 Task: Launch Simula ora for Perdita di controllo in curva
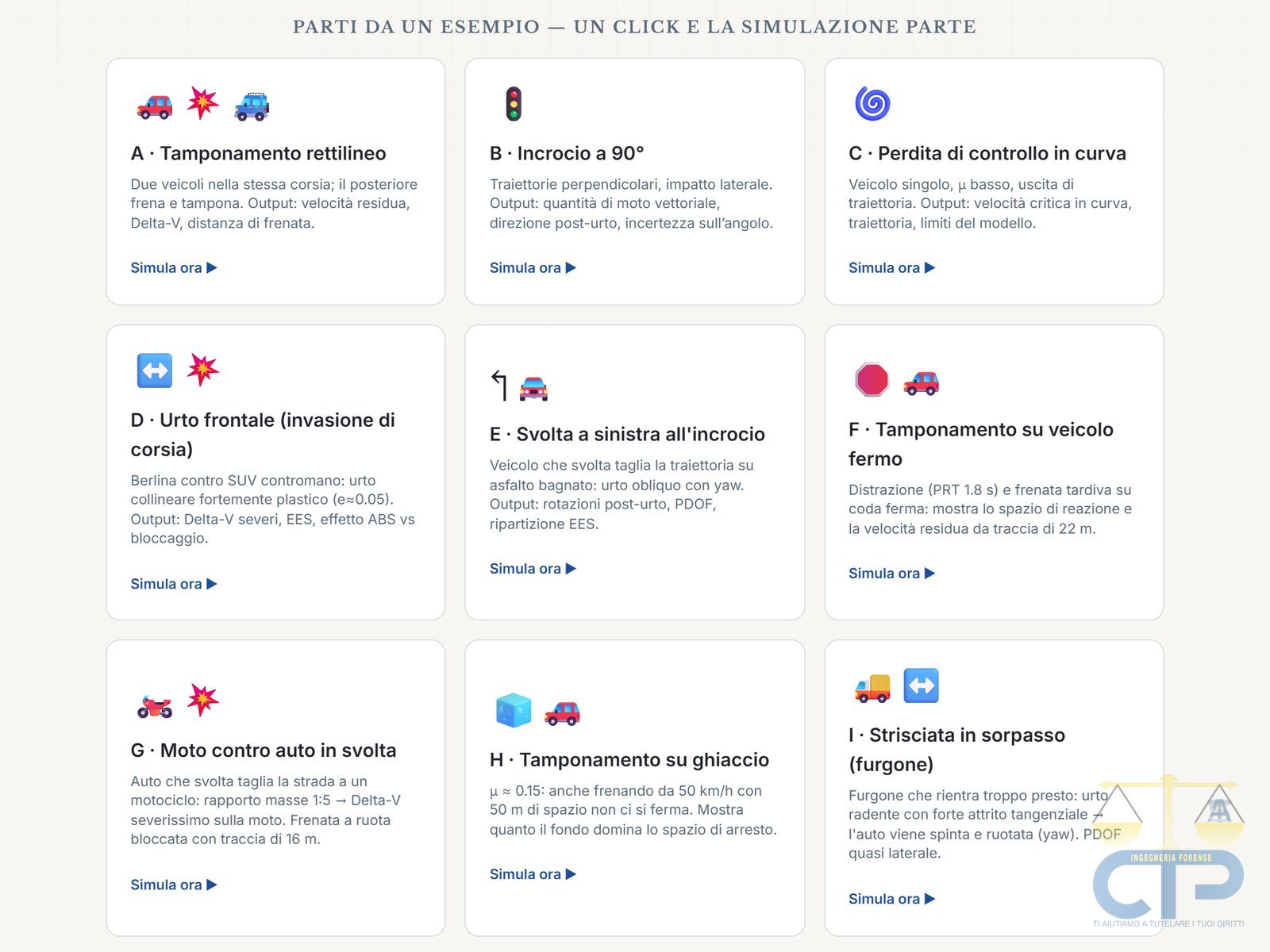click(x=891, y=268)
